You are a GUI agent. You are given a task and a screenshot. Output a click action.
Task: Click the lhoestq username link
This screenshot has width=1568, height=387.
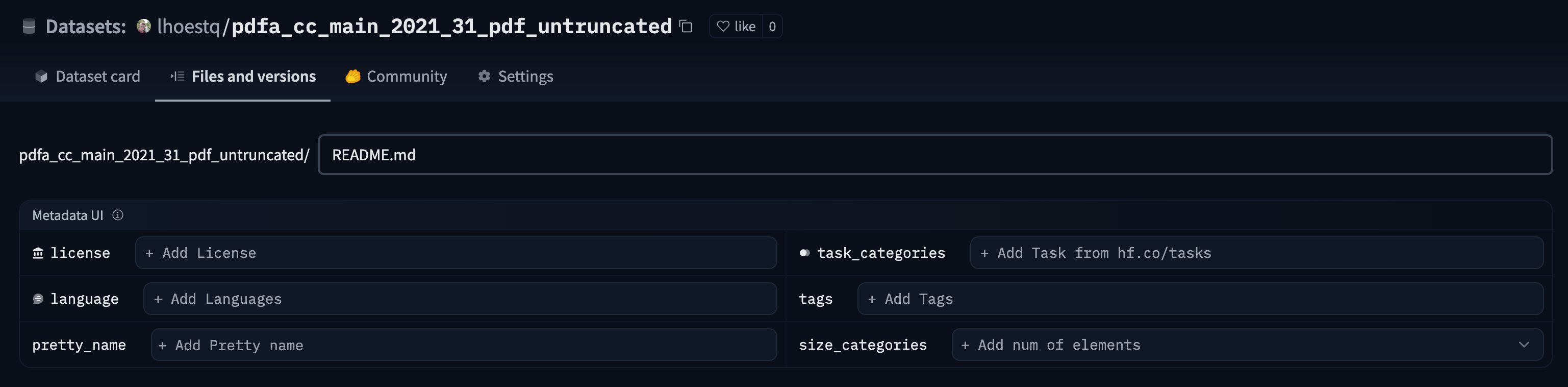(x=188, y=26)
